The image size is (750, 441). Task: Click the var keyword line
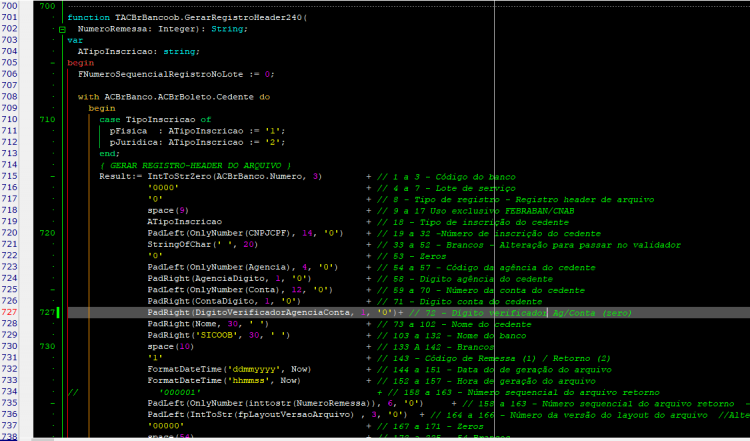pyautogui.click(x=75, y=41)
